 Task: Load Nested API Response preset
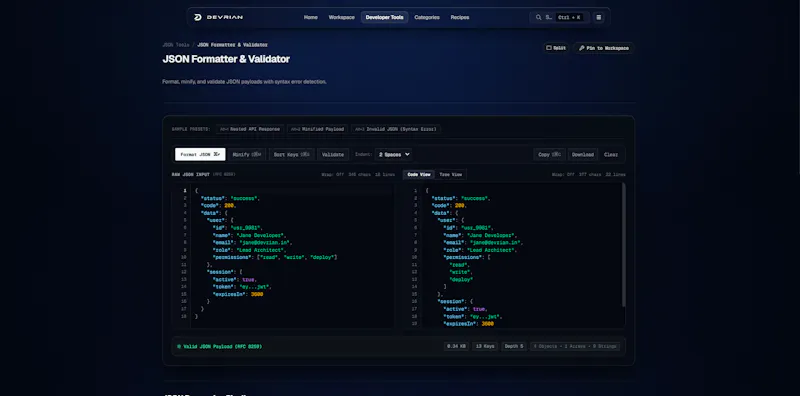pyautogui.click(x=249, y=129)
